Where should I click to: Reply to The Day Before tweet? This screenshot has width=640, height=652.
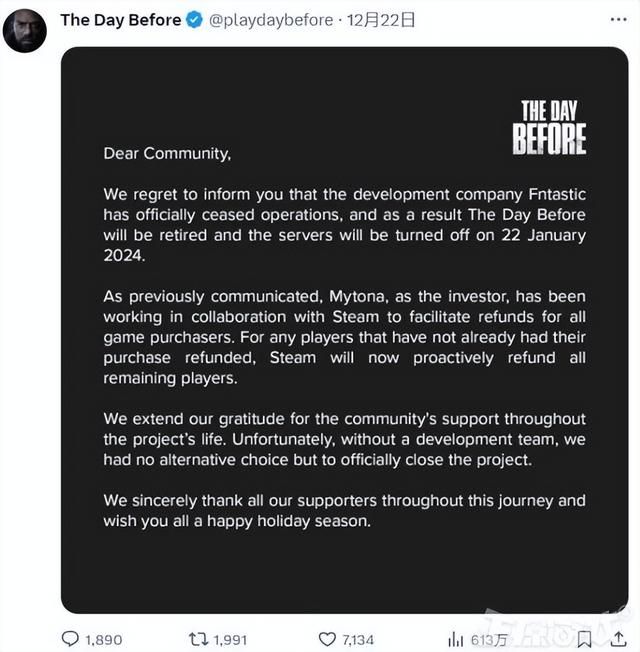[70, 638]
